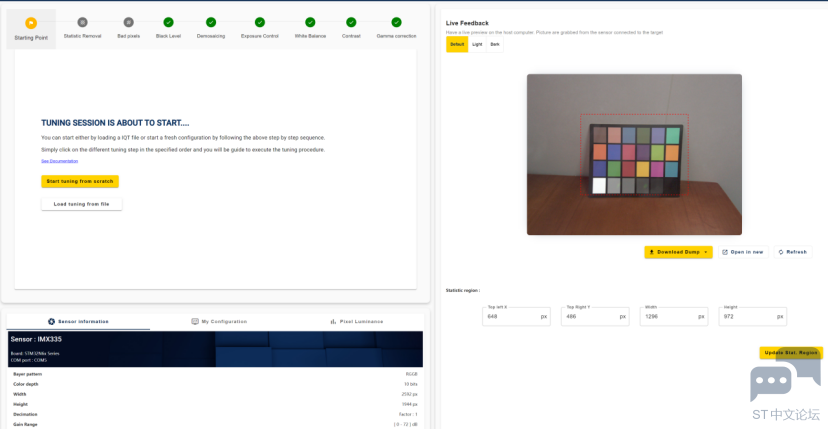The image size is (829, 430).
Task: Click the Color depth row
Action: pyautogui.click(x=215, y=384)
